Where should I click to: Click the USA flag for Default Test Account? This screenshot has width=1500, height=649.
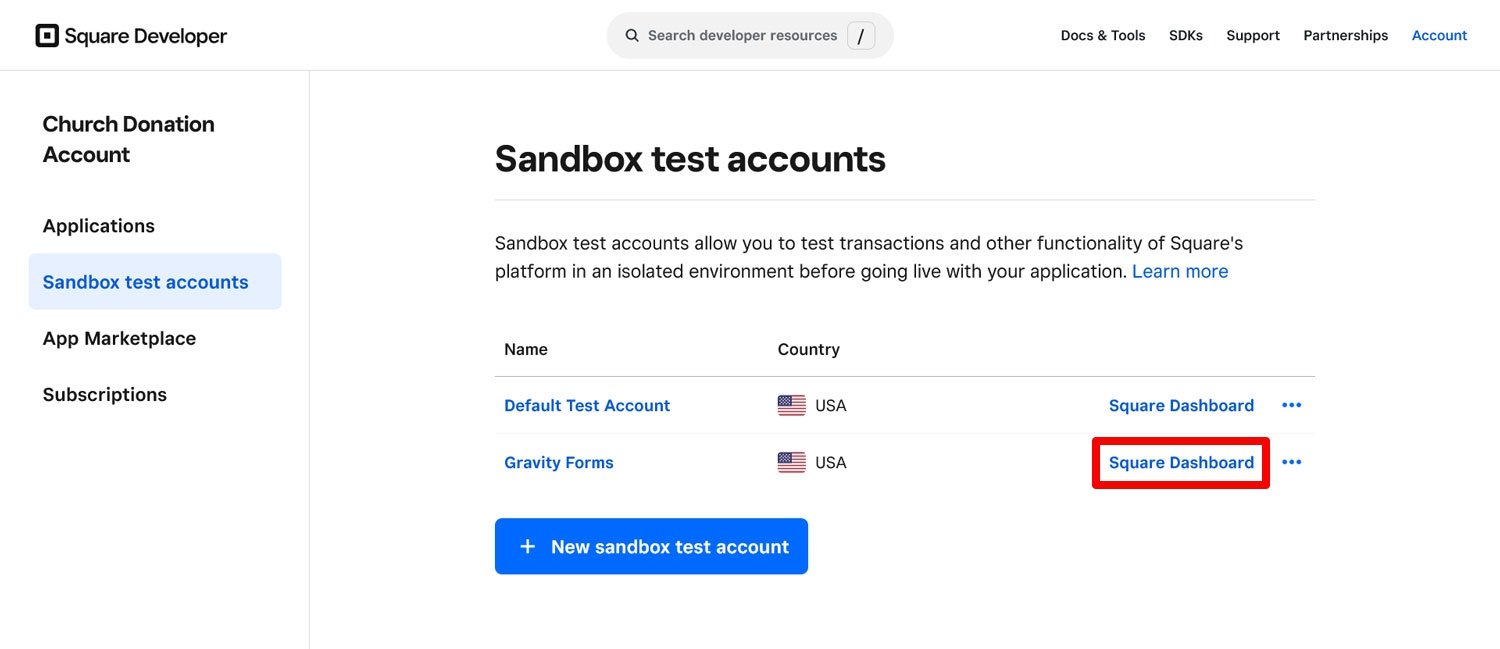click(x=791, y=405)
